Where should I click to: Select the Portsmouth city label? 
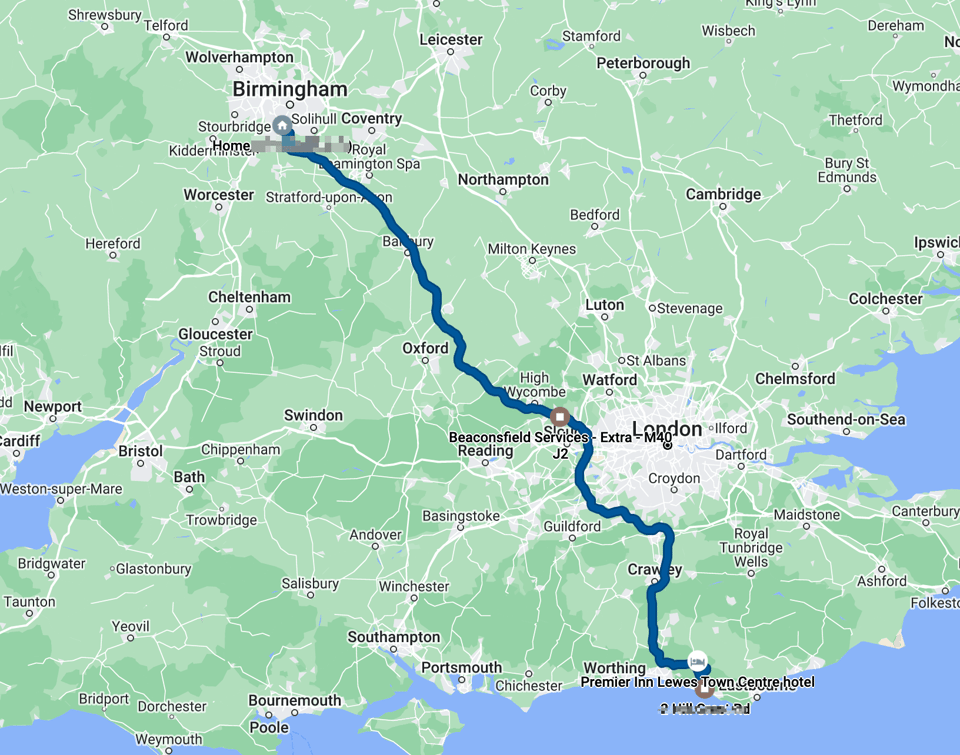[x=462, y=667]
